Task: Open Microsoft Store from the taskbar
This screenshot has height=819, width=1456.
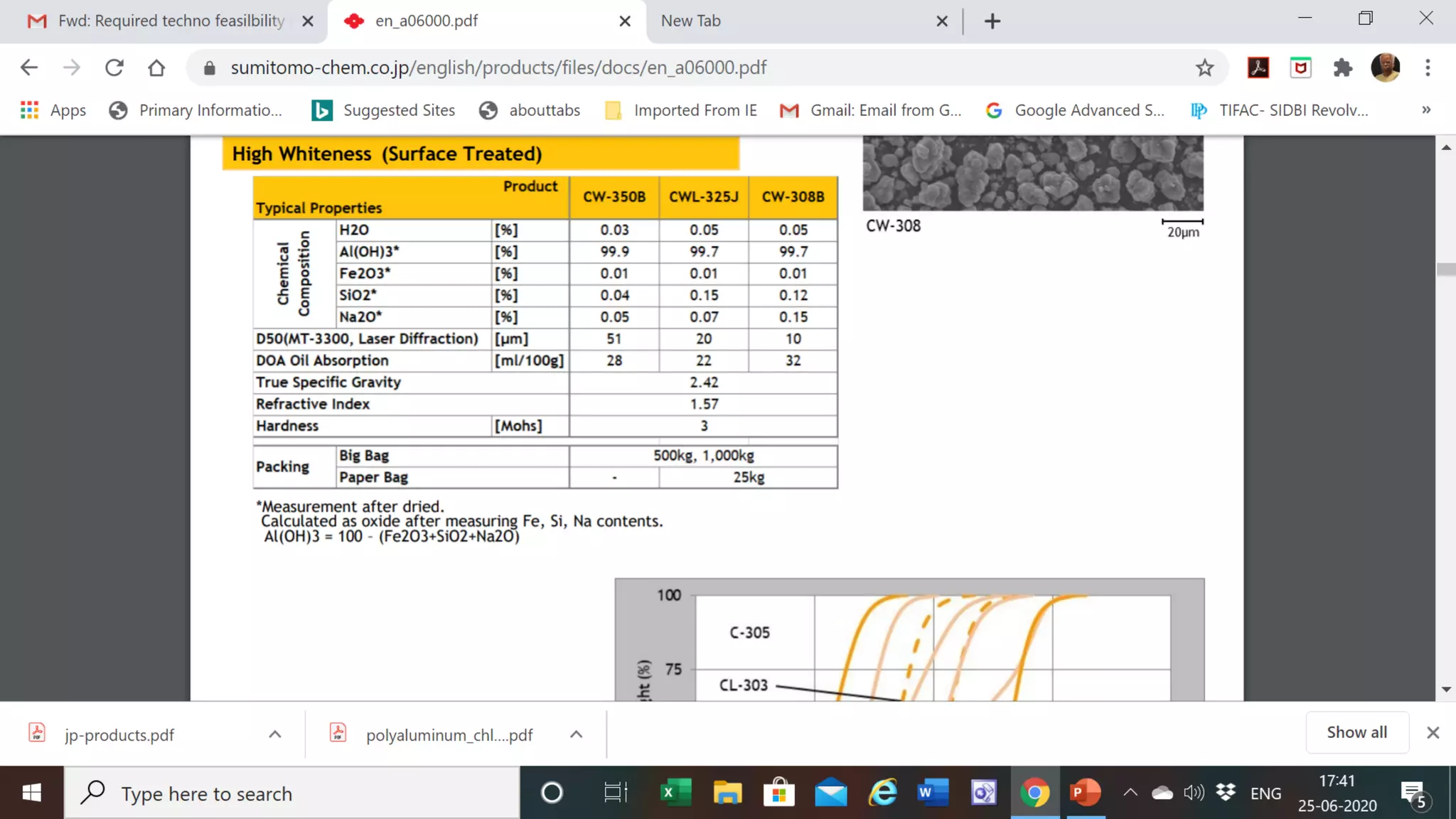Action: (x=779, y=792)
